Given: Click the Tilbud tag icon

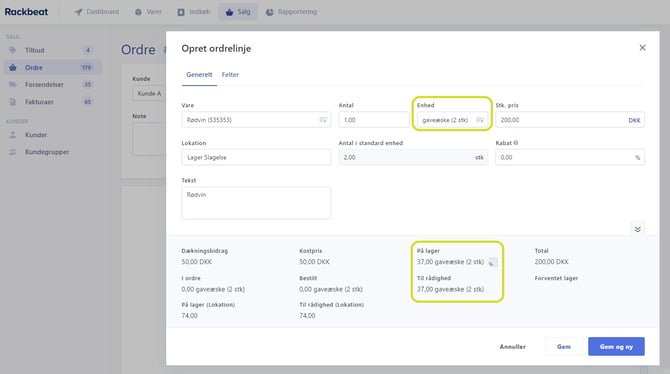Looking at the screenshot, I should [13, 50].
